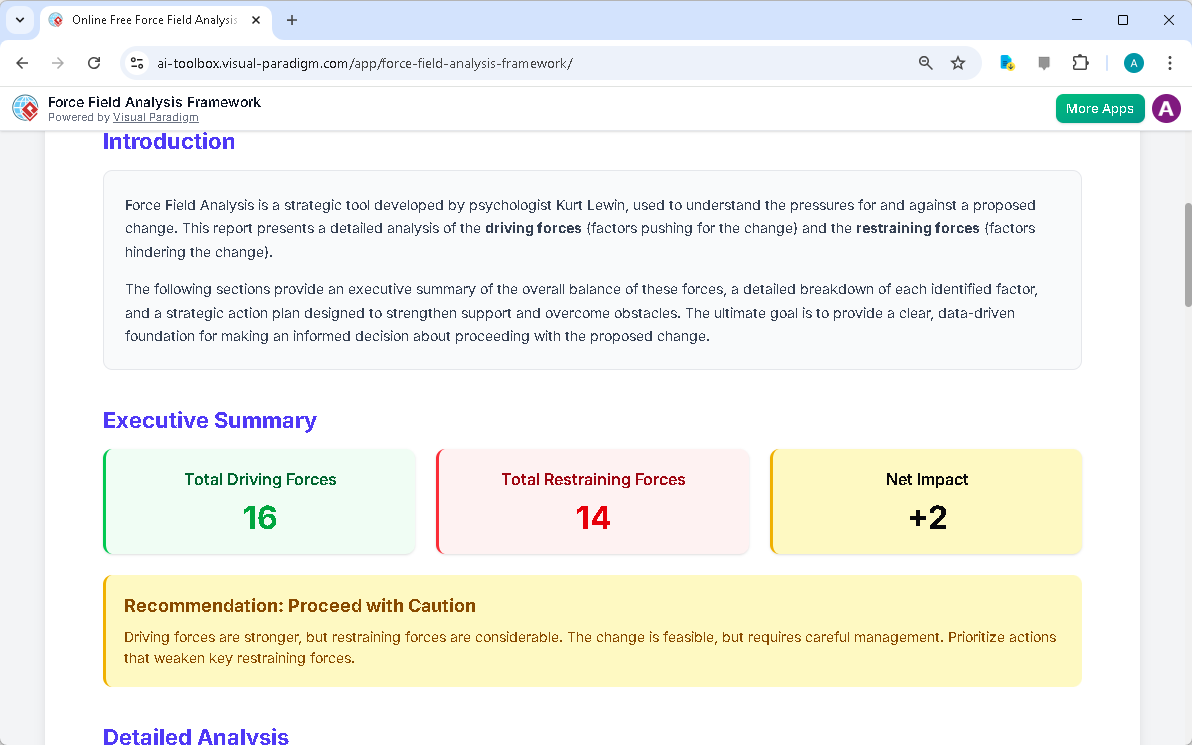Open the browser Extensions puzzle icon

[x=1081, y=62]
